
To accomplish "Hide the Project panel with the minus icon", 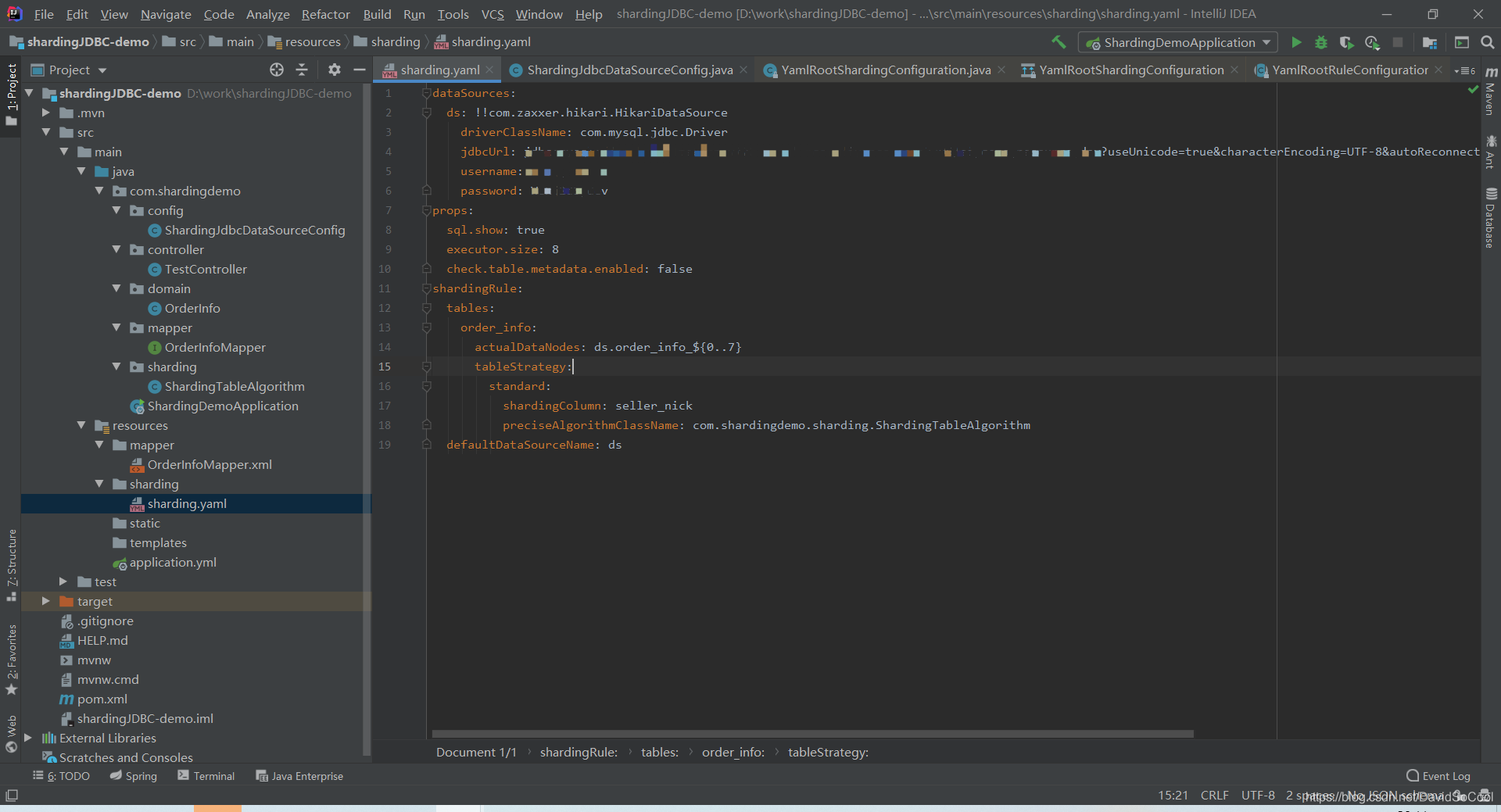I will pyautogui.click(x=360, y=70).
